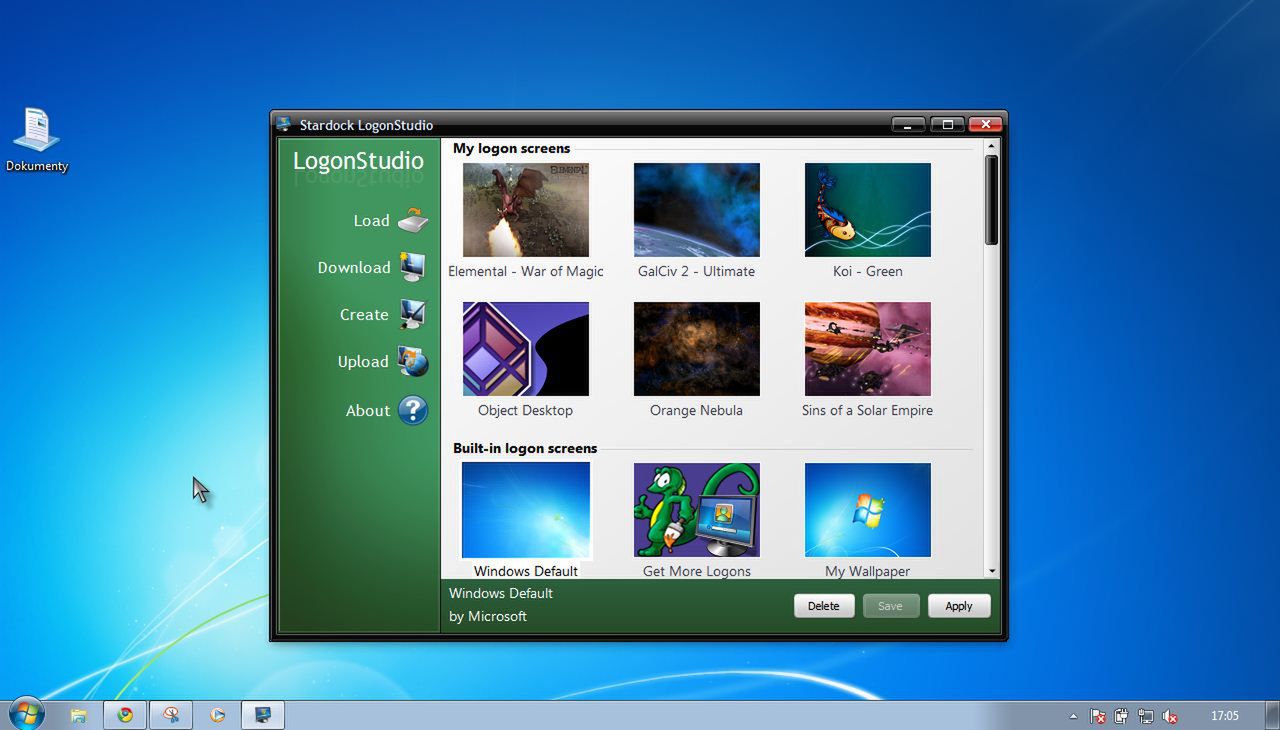1280x730 pixels.
Task: Click the Create icon in sidebar
Action: click(413, 314)
